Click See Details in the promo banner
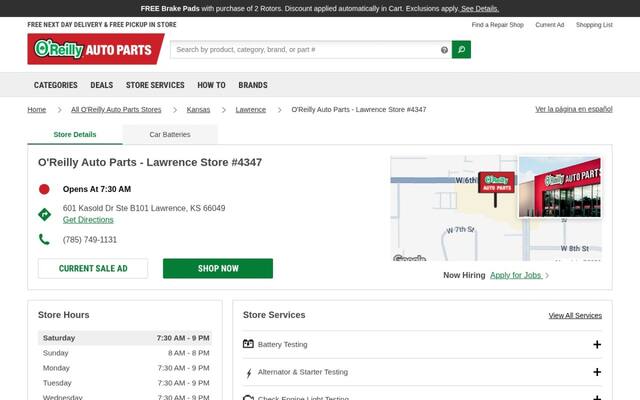Viewport: 640px width, 400px height. [480, 9]
